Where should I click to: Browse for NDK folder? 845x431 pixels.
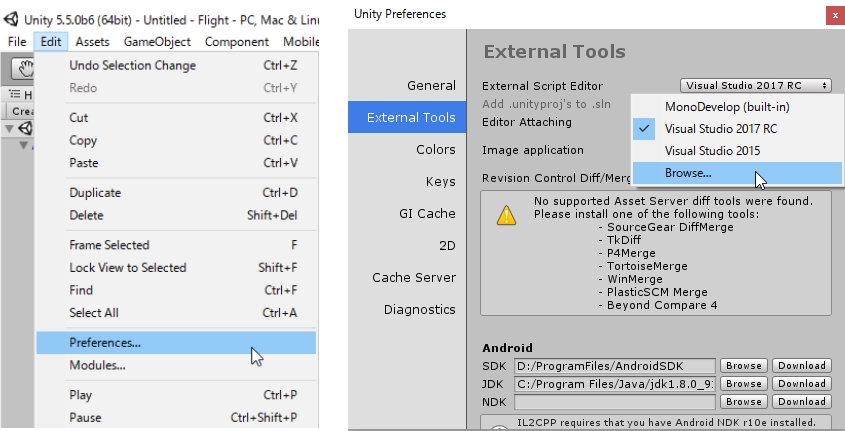click(x=744, y=402)
